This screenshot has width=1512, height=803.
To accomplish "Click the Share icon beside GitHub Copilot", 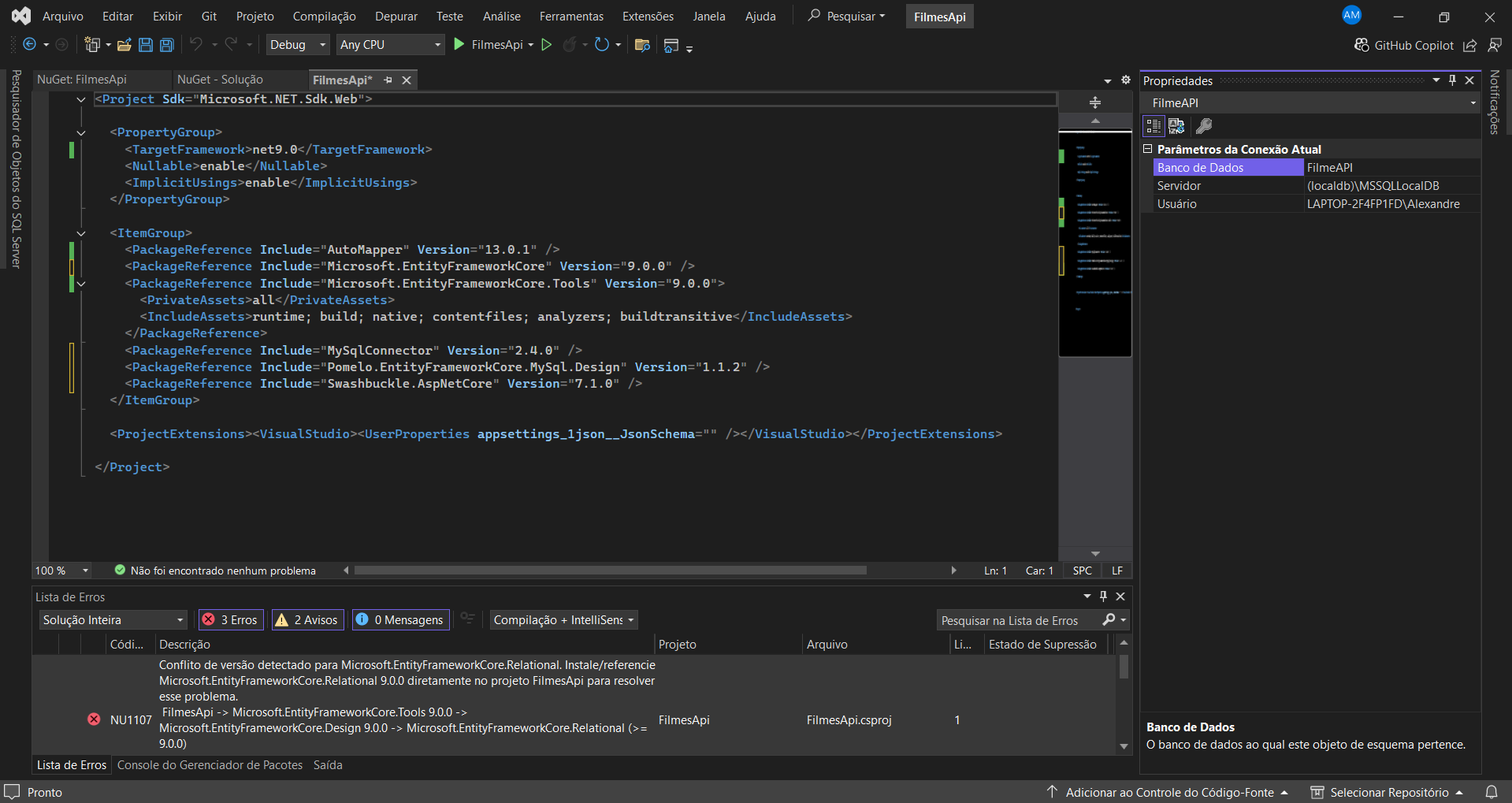I will (x=1470, y=46).
